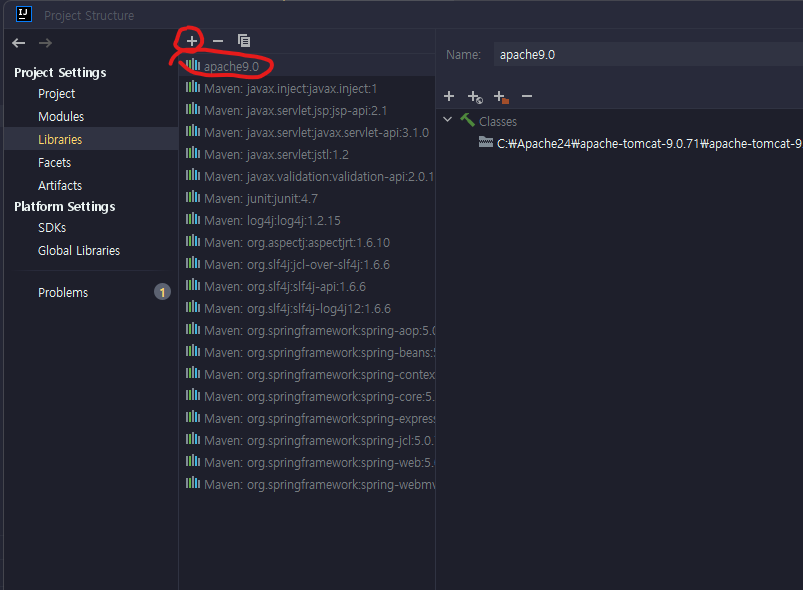The height and width of the screenshot is (590, 803).
Task: Add a new project library
Action: click(192, 41)
